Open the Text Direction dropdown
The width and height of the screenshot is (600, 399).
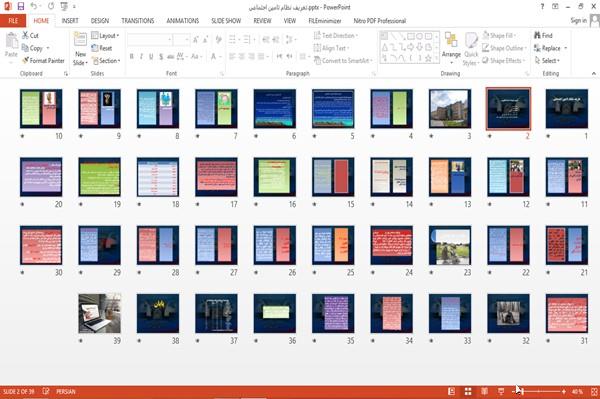tap(336, 36)
